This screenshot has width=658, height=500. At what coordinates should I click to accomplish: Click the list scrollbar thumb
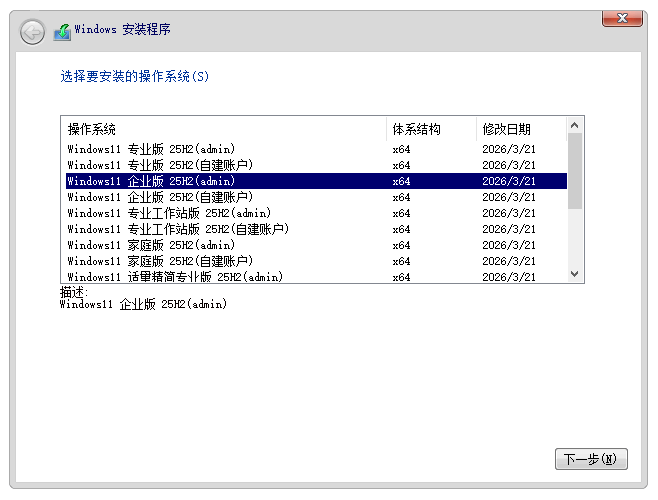coord(574,171)
